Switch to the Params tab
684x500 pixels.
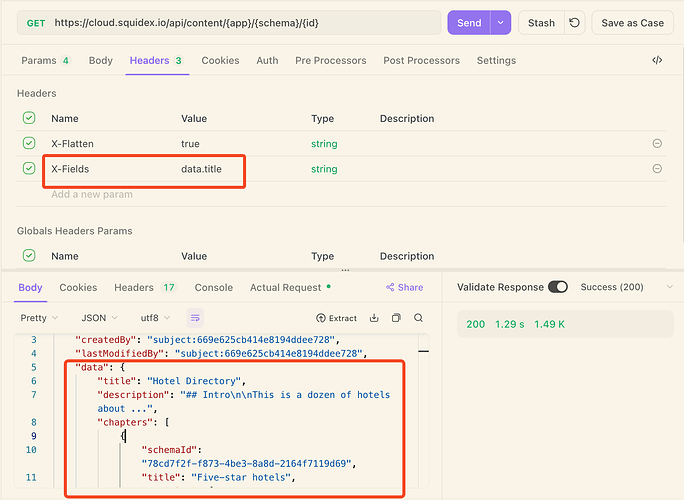click(x=45, y=61)
